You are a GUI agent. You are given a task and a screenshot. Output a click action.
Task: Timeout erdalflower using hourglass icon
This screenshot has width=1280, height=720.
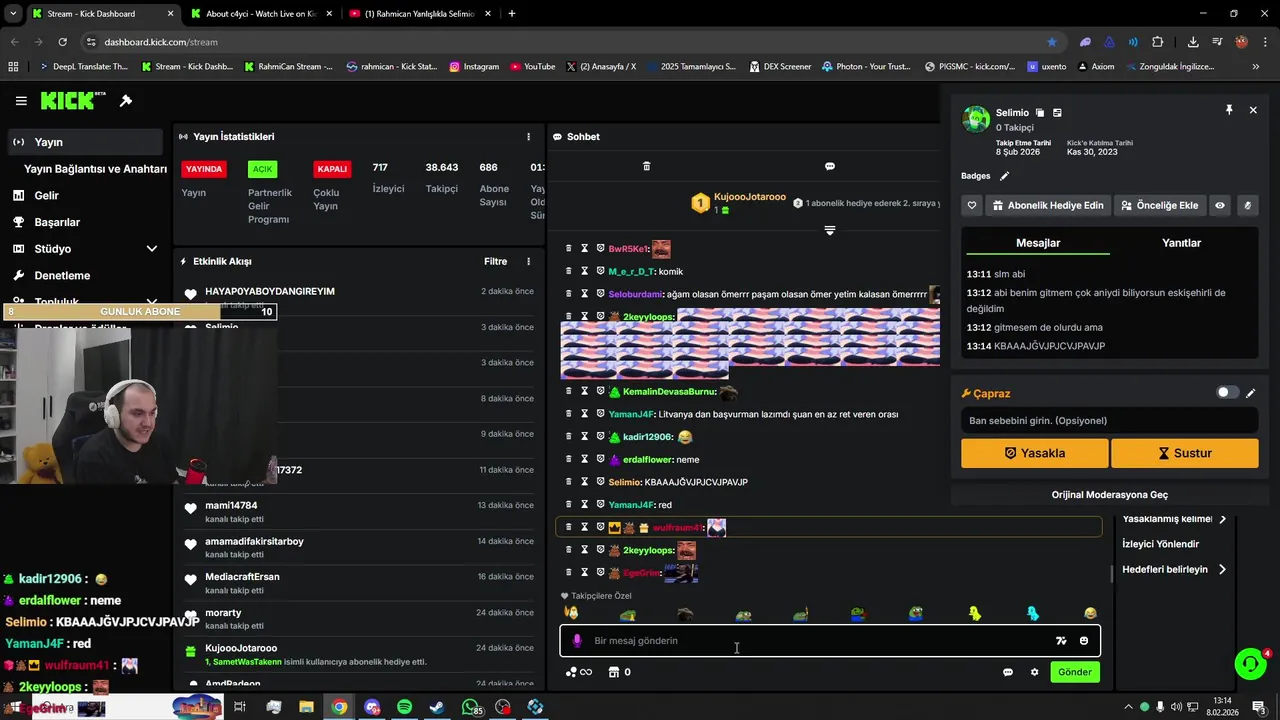pyautogui.click(x=585, y=459)
